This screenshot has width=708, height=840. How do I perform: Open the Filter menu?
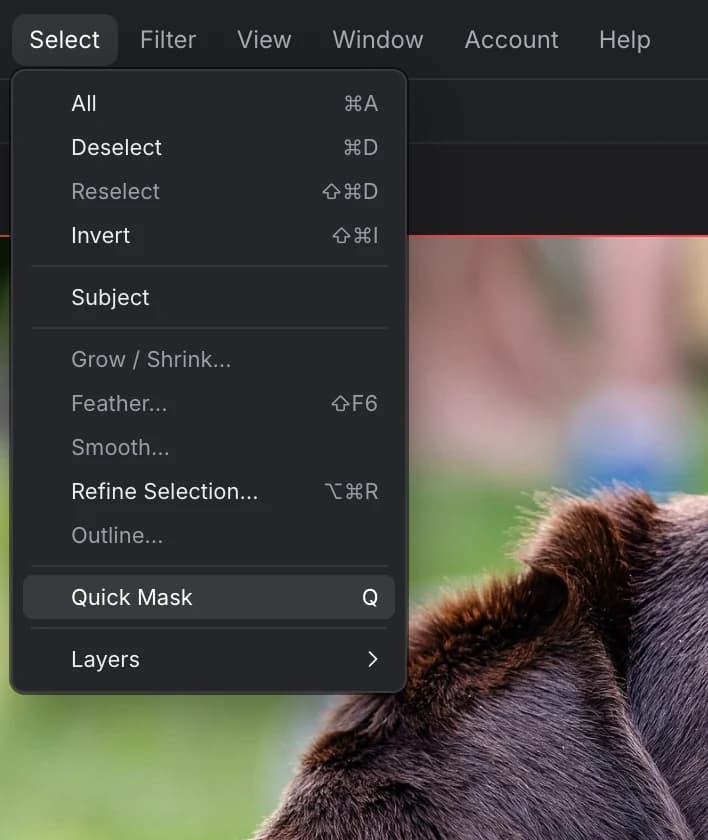tap(168, 40)
